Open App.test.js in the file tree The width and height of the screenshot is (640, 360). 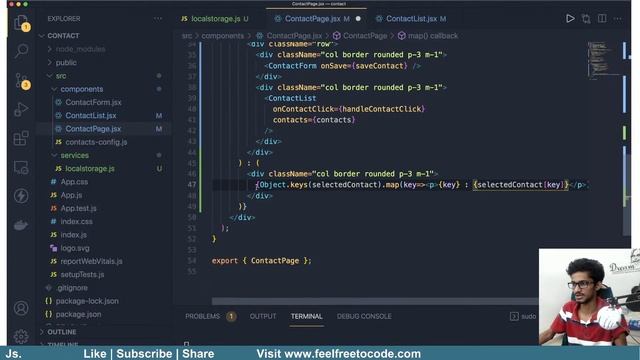pos(79,208)
